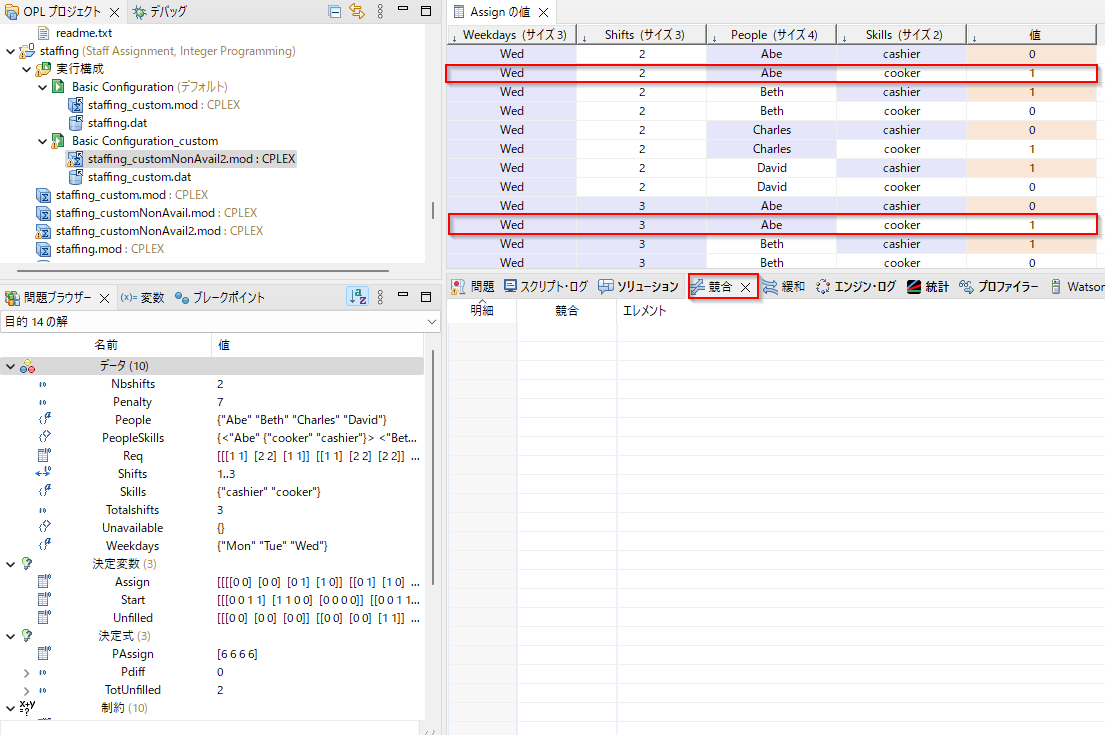Collapse all in OPL projects toolbar
Viewport: 1105px width, 735px height.
tap(335, 11)
